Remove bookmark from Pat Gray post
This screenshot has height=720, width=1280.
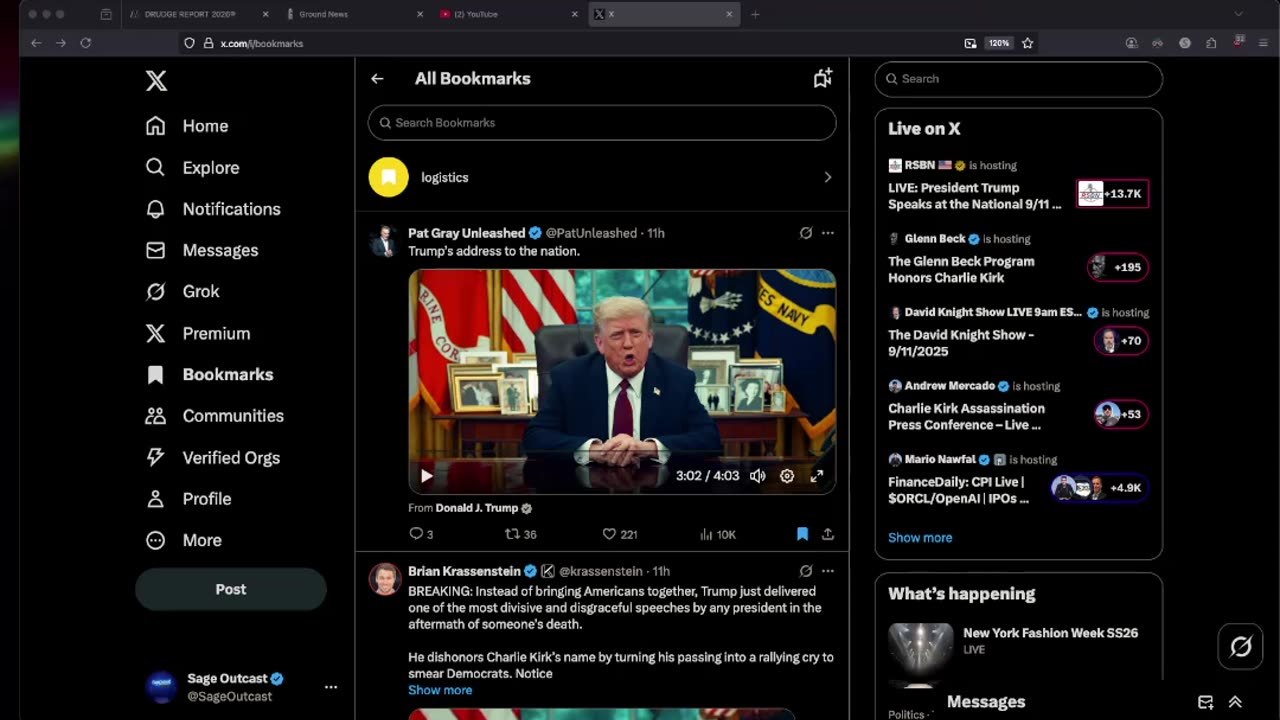pyautogui.click(x=802, y=534)
